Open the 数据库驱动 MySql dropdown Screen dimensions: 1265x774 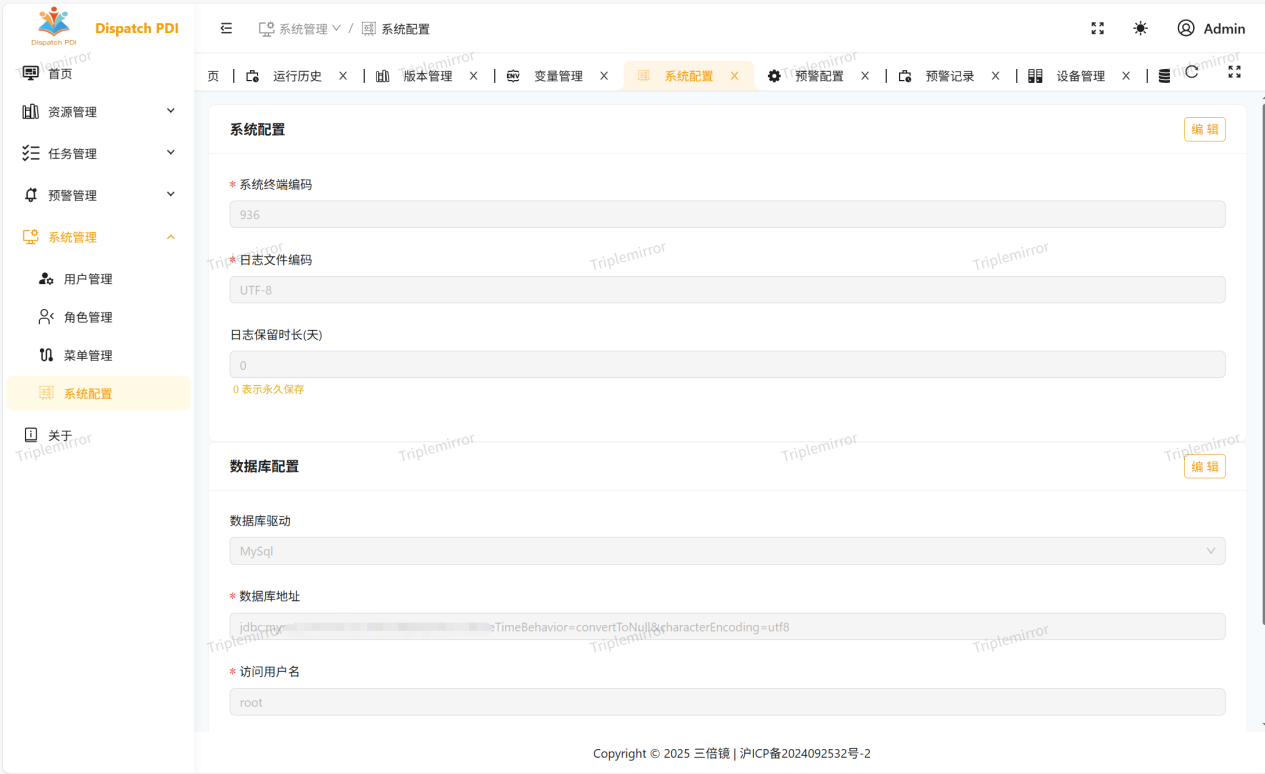[727, 551]
